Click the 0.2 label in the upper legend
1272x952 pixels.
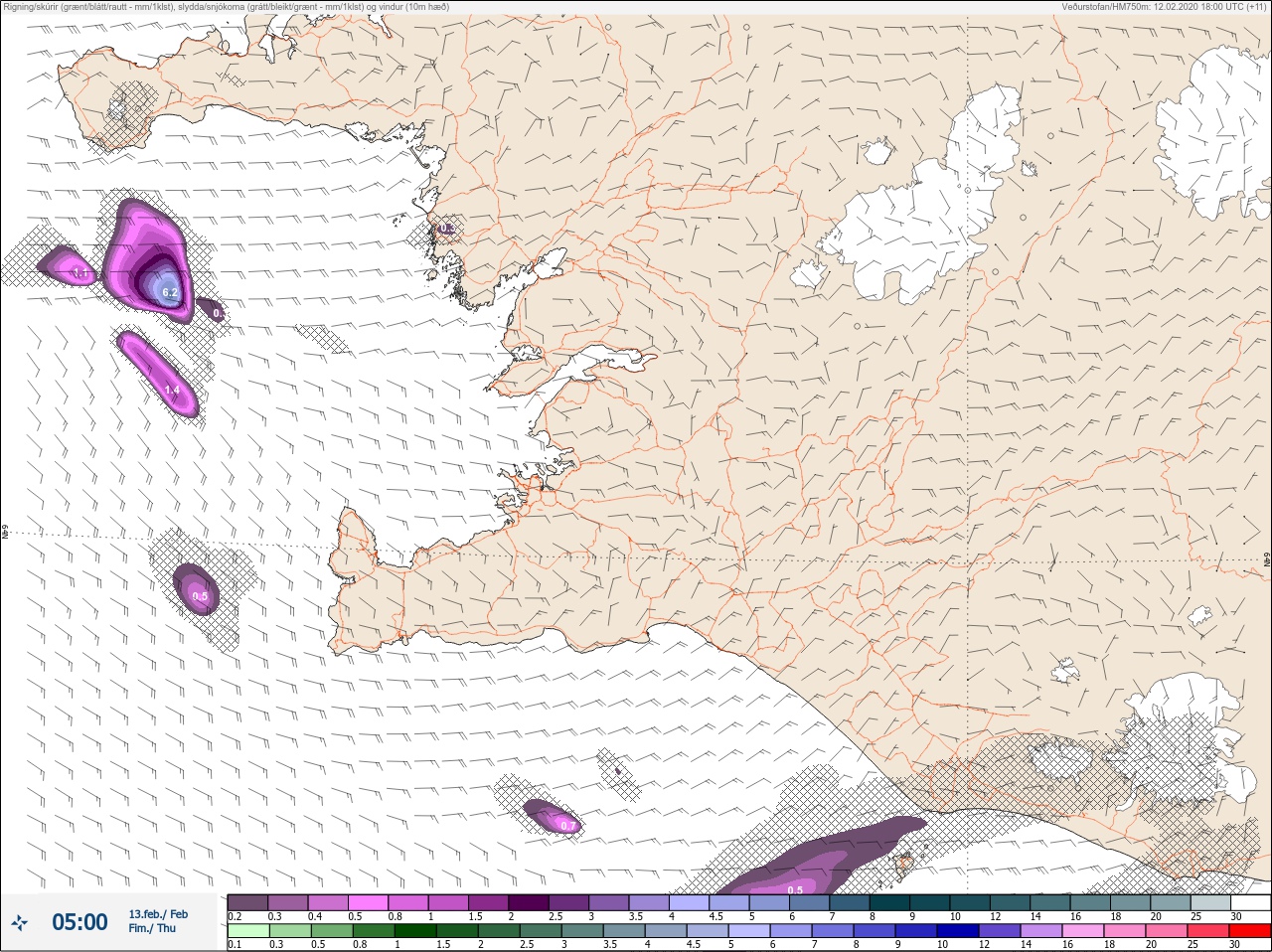(235, 916)
